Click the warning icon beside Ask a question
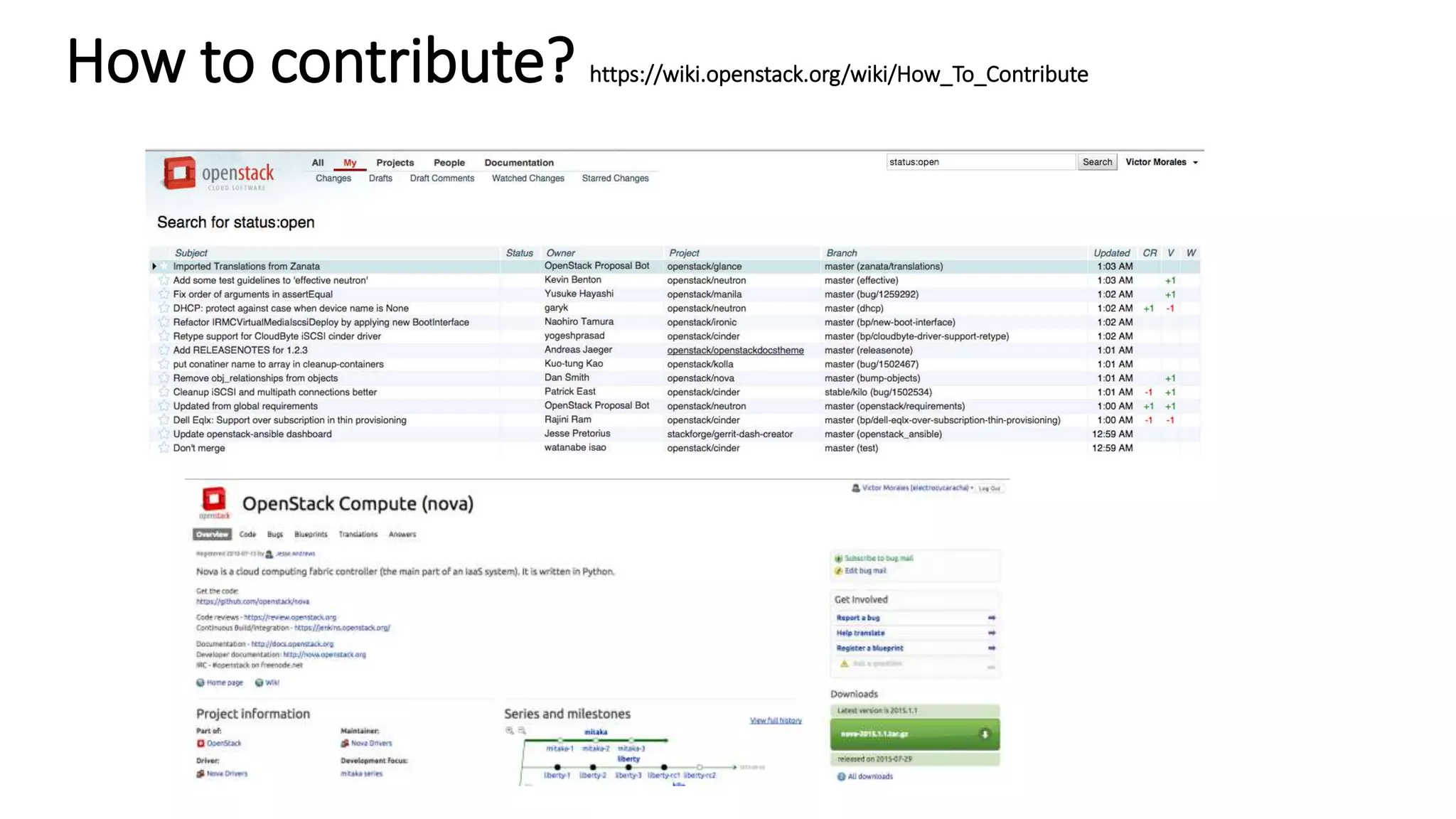 tap(844, 663)
